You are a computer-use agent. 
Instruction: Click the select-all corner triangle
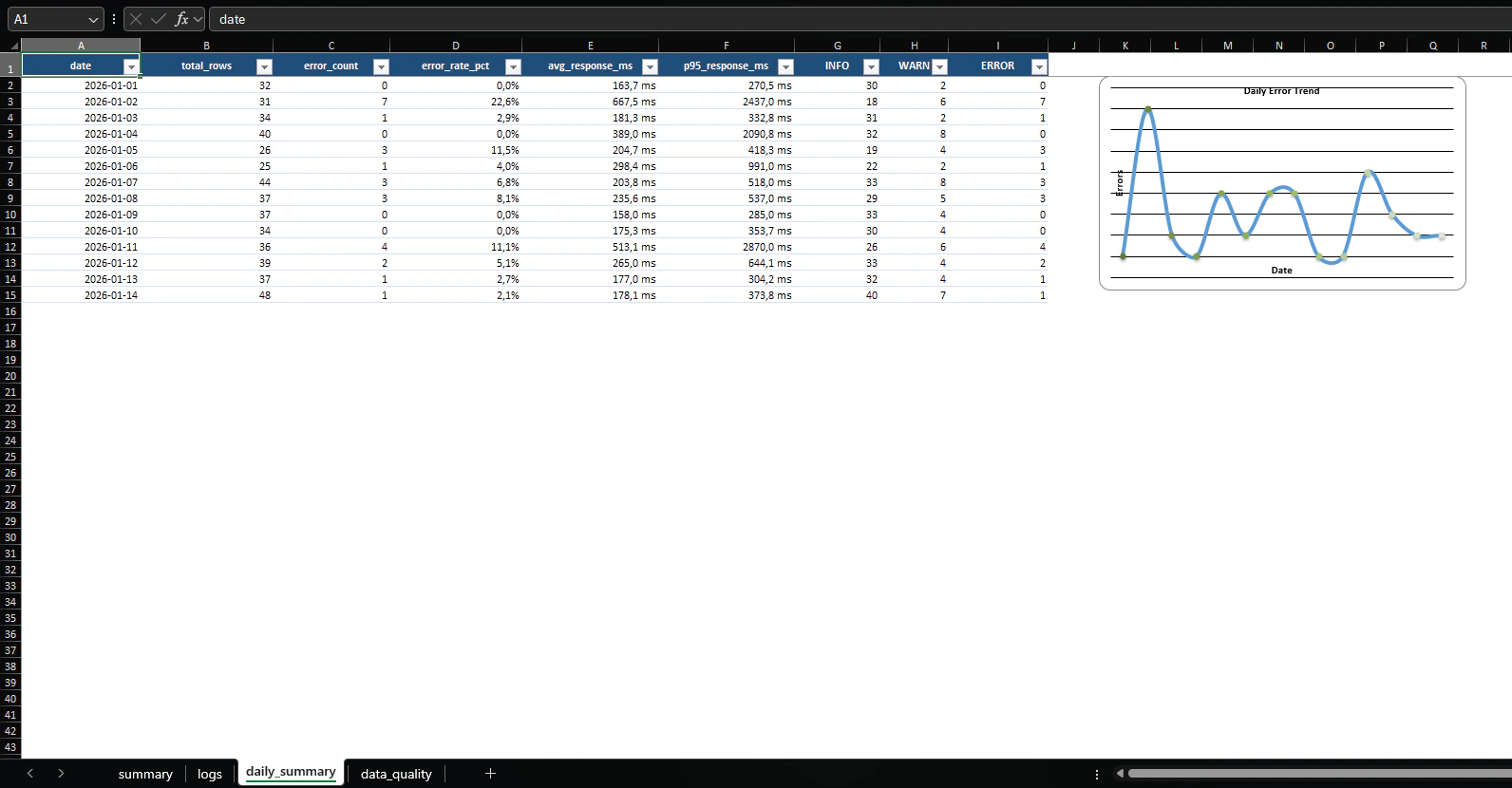tap(14, 46)
